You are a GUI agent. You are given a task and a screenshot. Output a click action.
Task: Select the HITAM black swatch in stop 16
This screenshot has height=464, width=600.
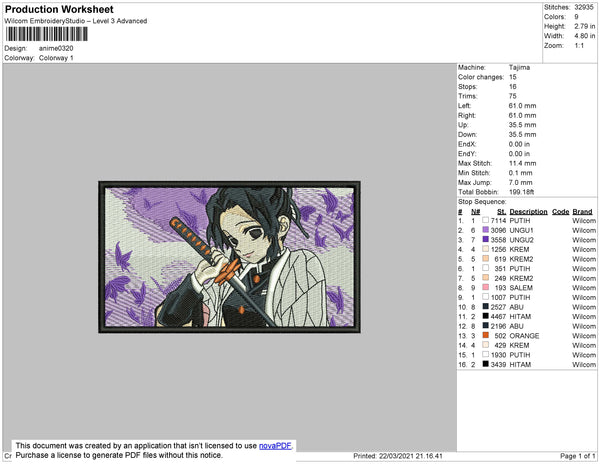[x=486, y=364]
